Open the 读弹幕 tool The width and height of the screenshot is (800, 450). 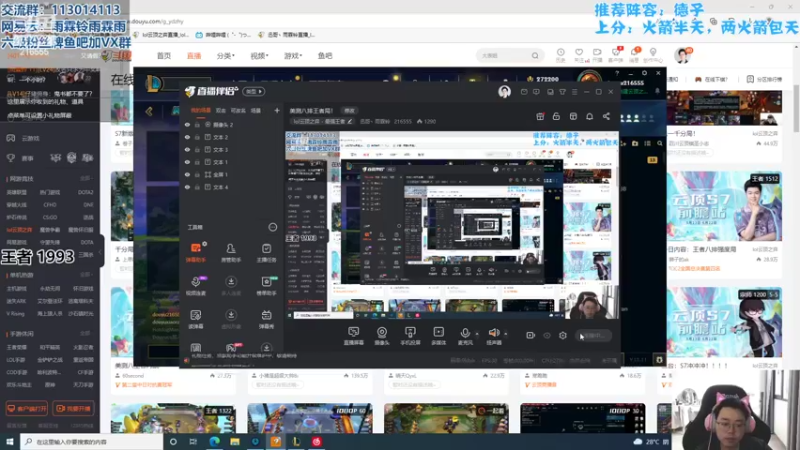[x=196, y=319]
